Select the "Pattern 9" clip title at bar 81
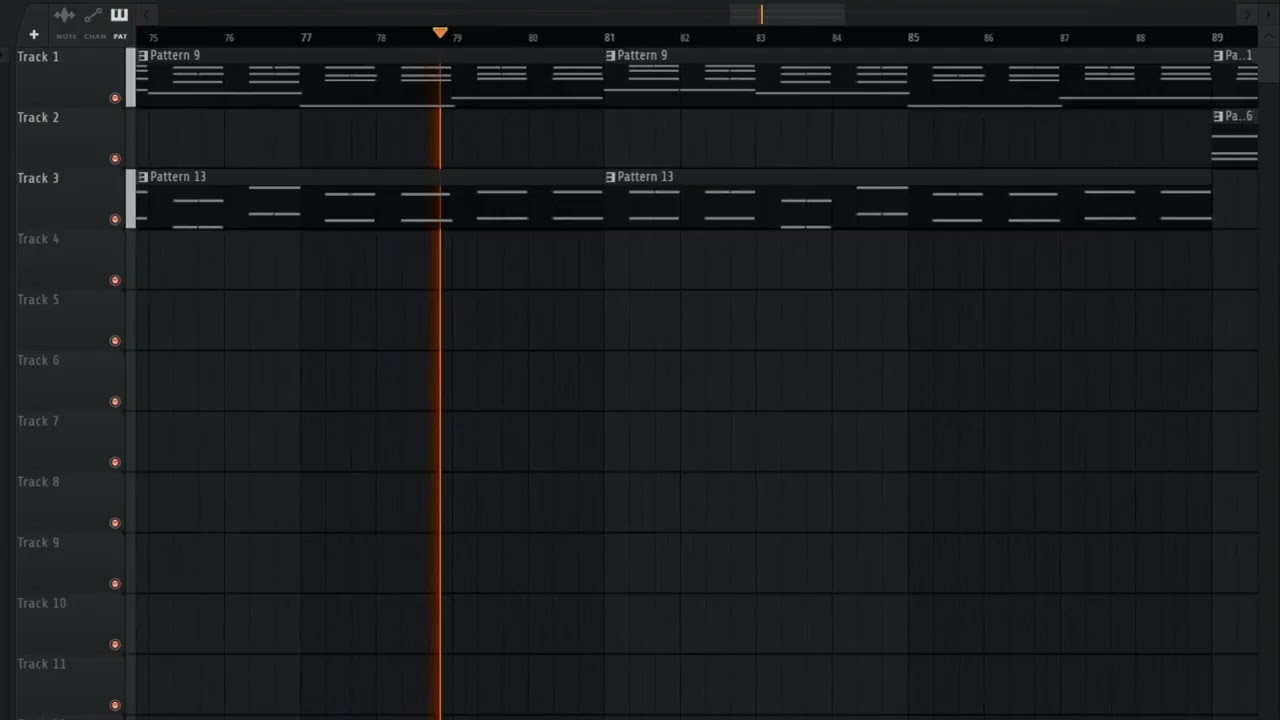Screen dimensions: 1280x720 [x=642, y=56]
